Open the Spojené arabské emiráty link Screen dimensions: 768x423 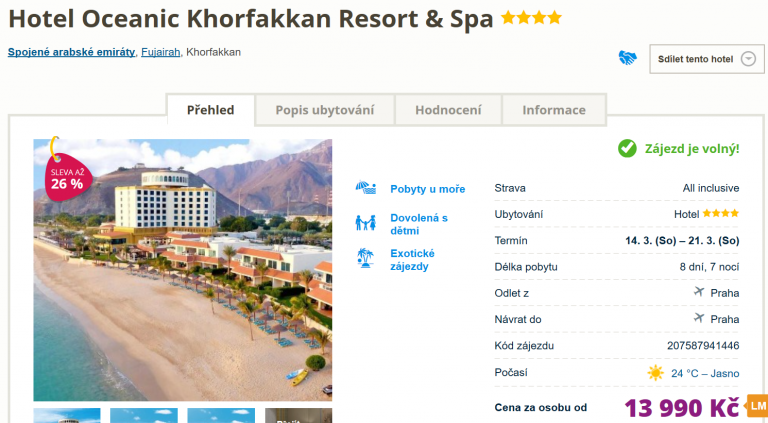coord(72,52)
